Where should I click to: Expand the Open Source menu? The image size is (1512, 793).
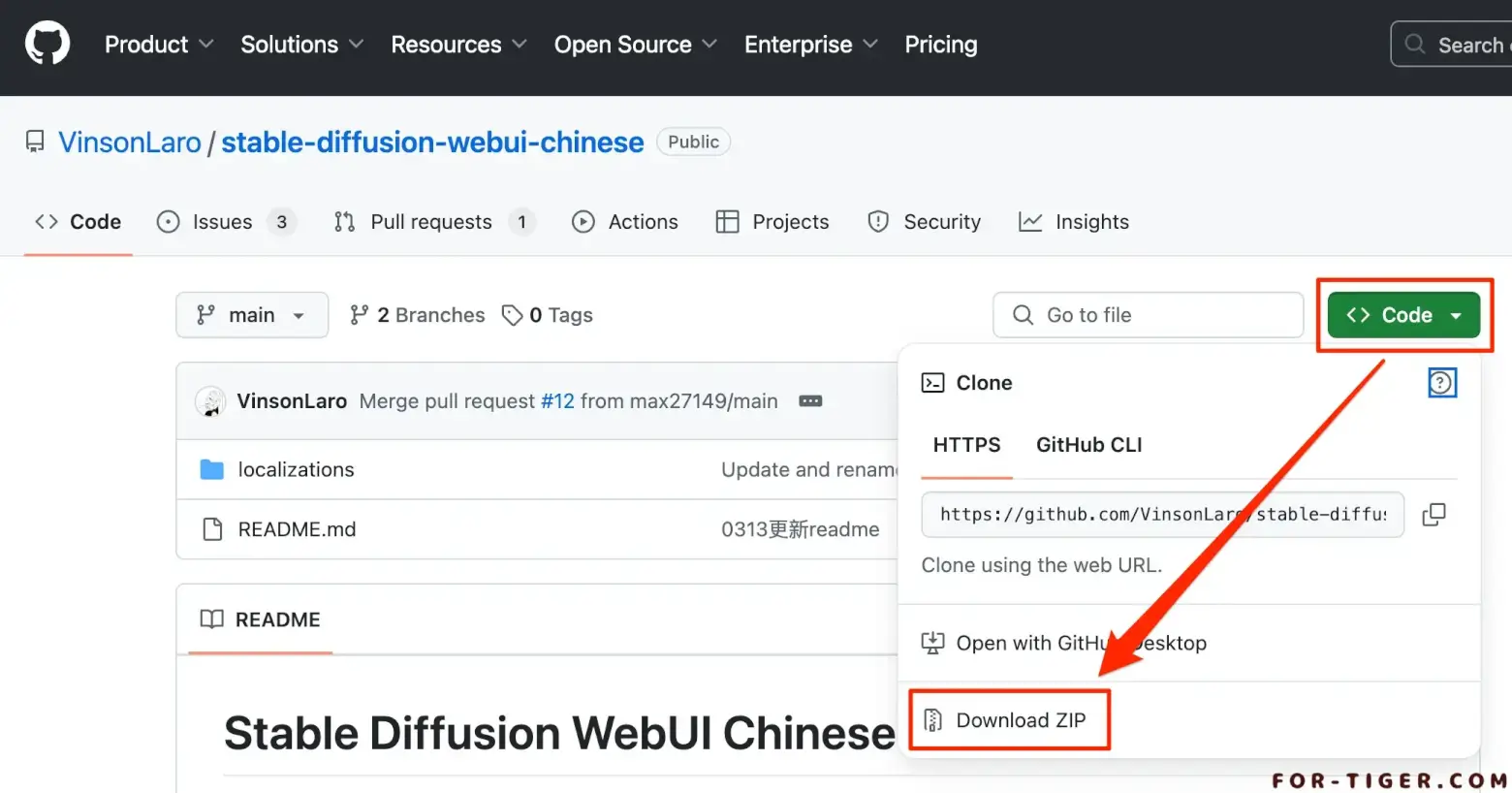pyautogui.click(x=635, y=45)
